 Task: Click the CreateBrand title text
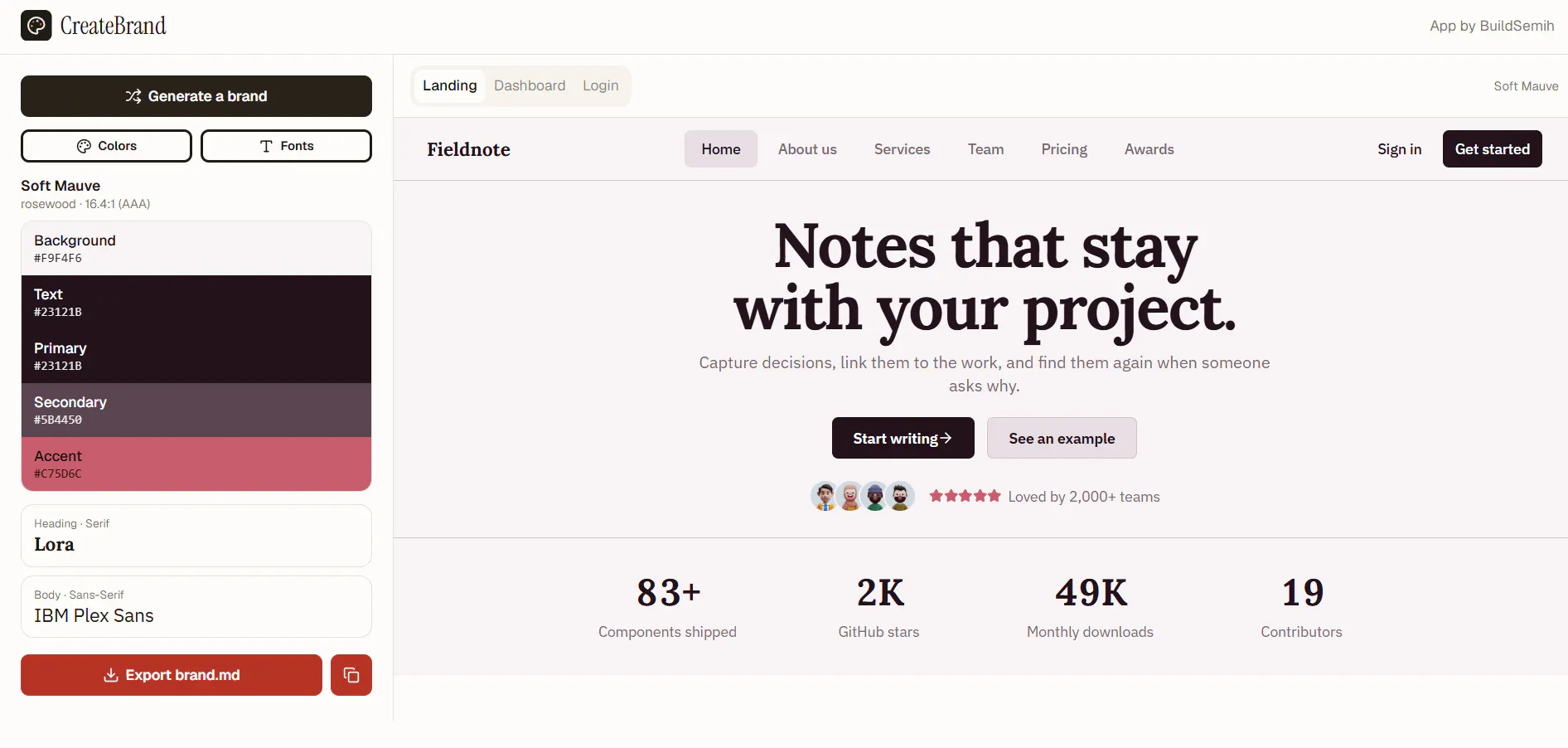[x=113, y=26]
